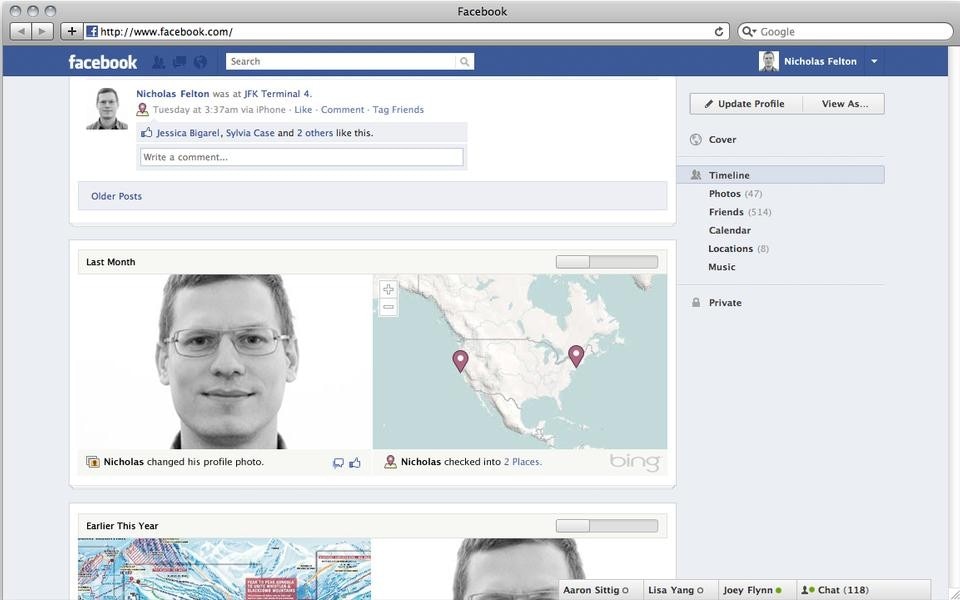Viewport: 960px width, 600px height.
Task: Open Locations (8) section
Action: tap(738, 249)
